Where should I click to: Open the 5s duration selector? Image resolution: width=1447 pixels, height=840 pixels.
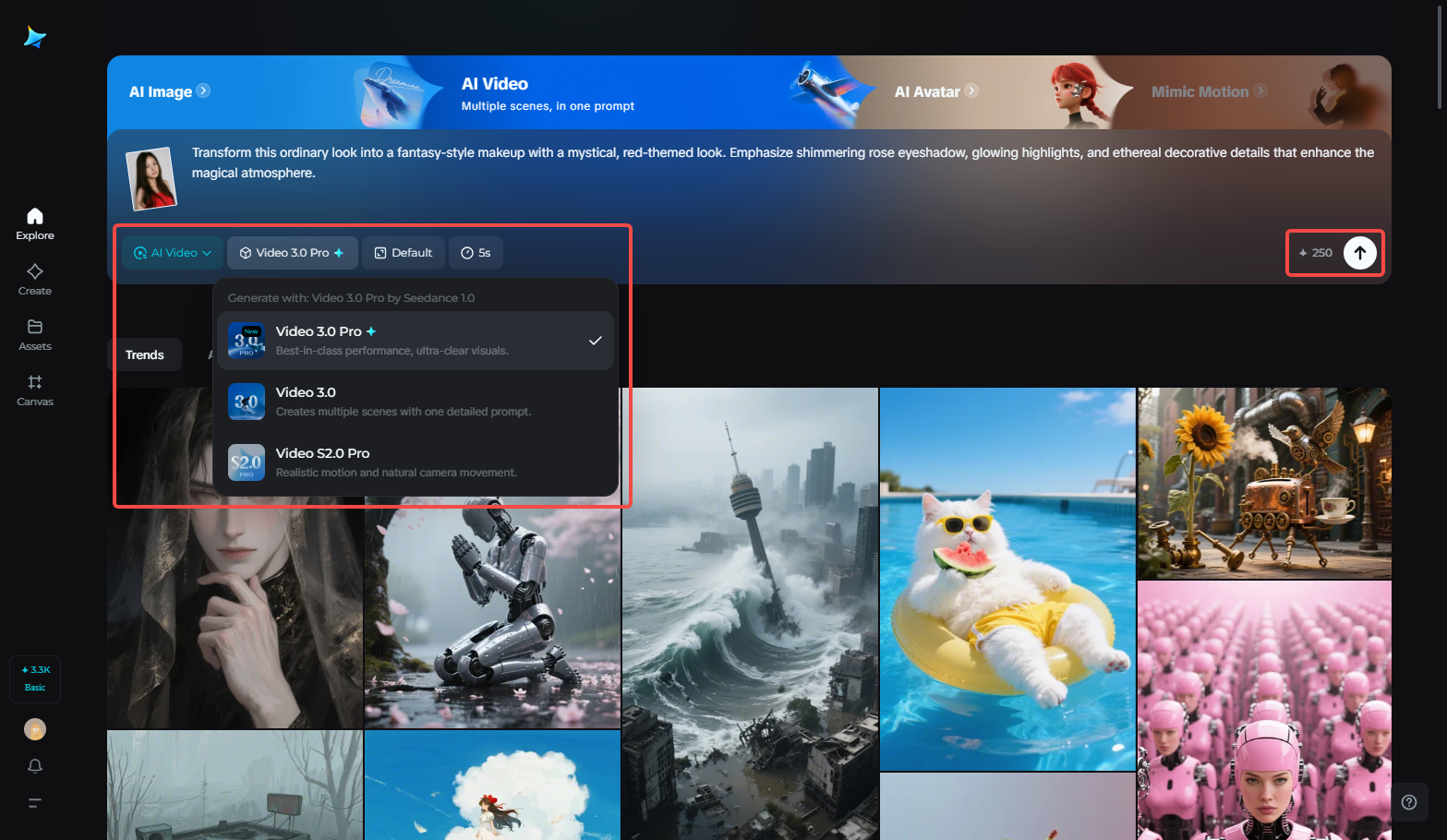[x=476, y=253]
